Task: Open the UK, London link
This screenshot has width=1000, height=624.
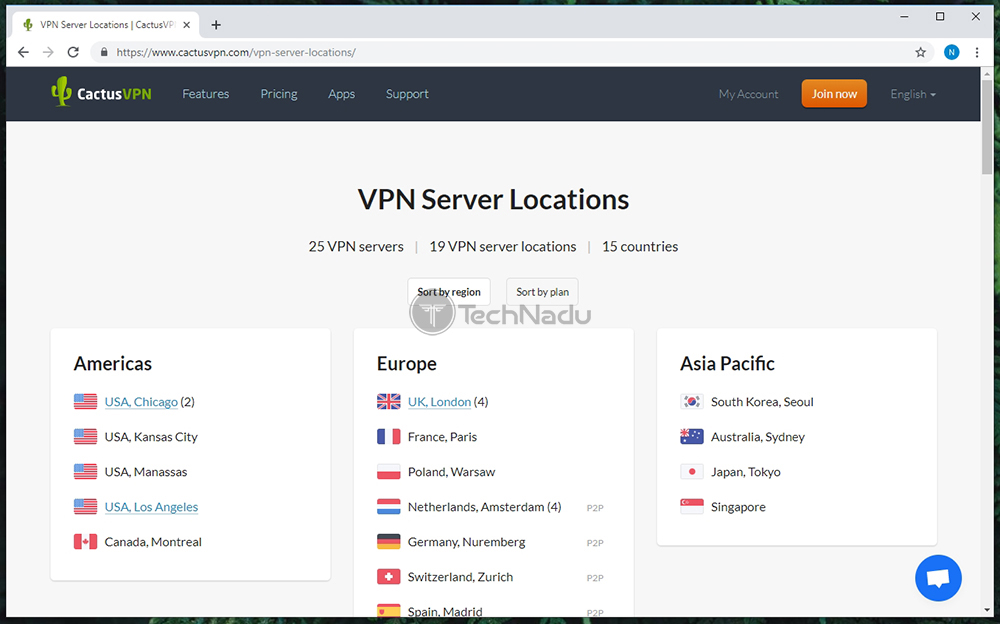Action: pyautogui.click(x=439, y=402)
